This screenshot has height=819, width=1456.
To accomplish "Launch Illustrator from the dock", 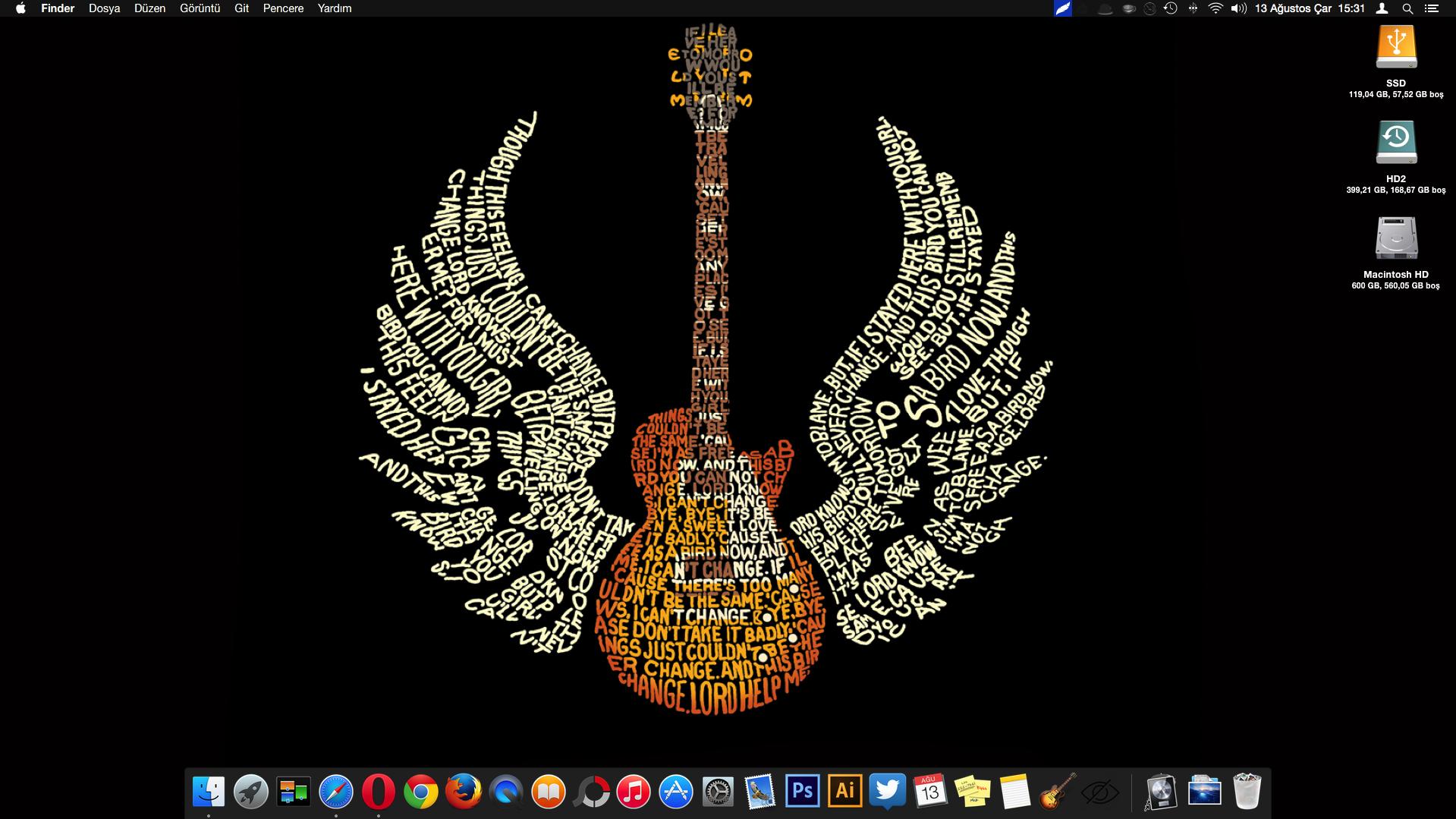I will pos(845,791).
